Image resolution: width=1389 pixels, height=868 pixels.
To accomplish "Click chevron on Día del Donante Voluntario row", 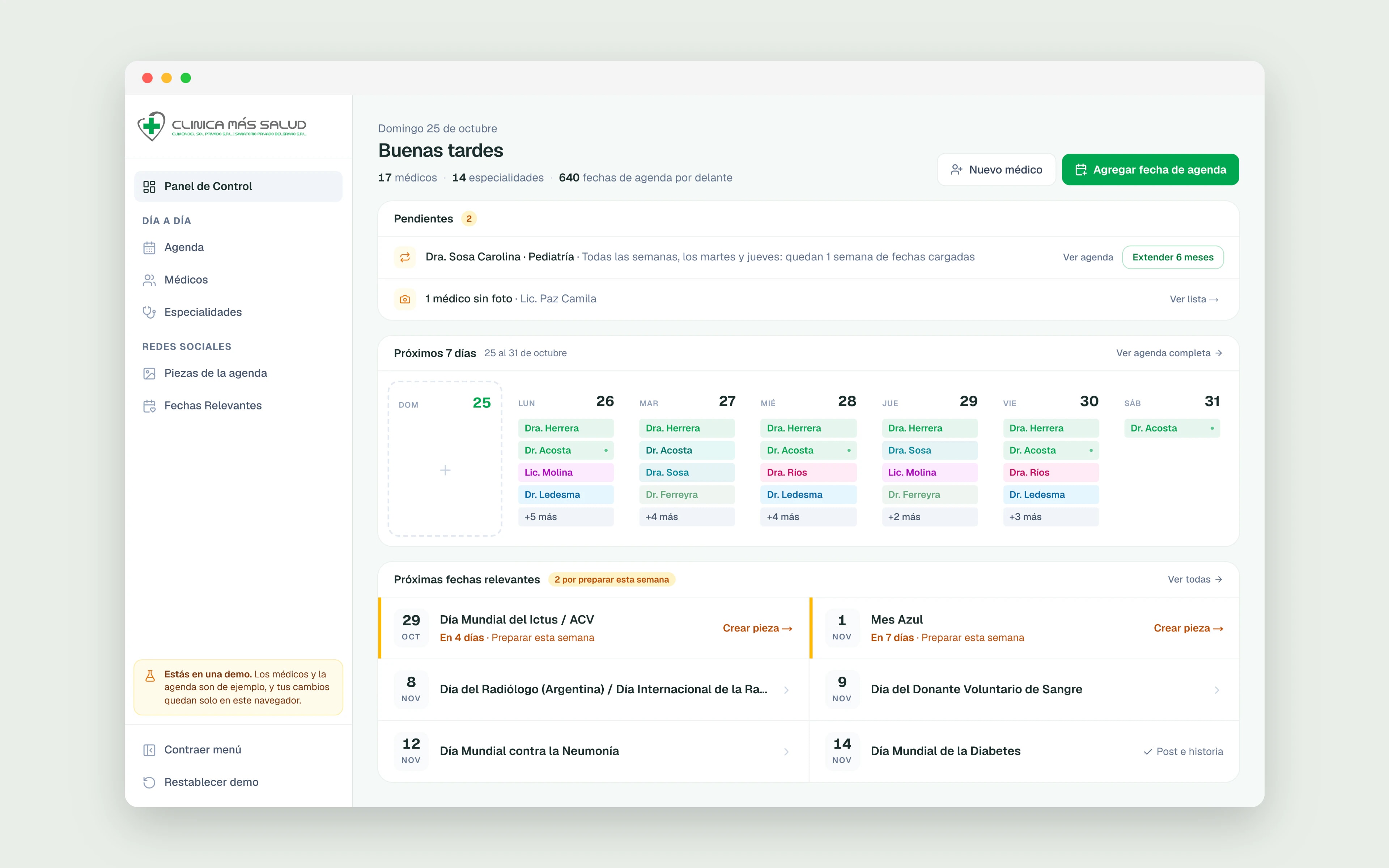I will pos(1217,690).
